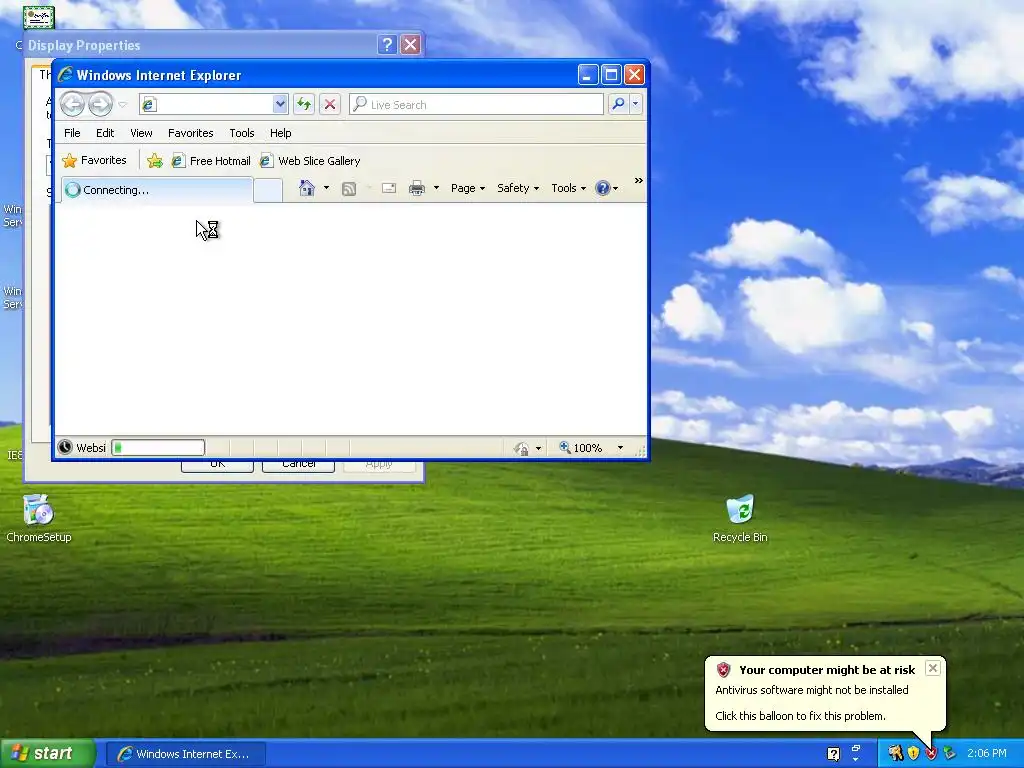Expand the address bar URL dropdown

click(x=280, y=104)
